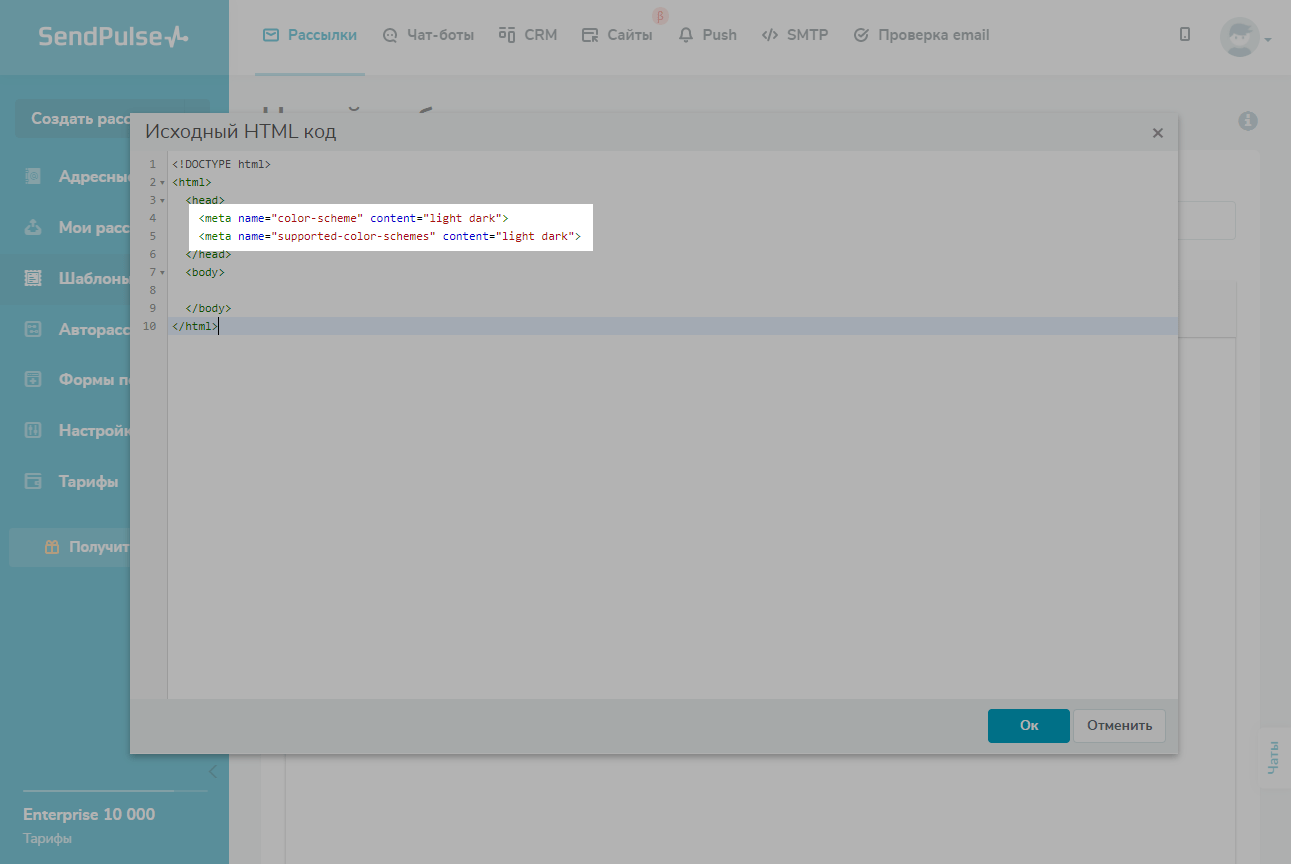
Task: Click the opening <head> tag line
Action: pyautogui.click(x=205, y=200)
